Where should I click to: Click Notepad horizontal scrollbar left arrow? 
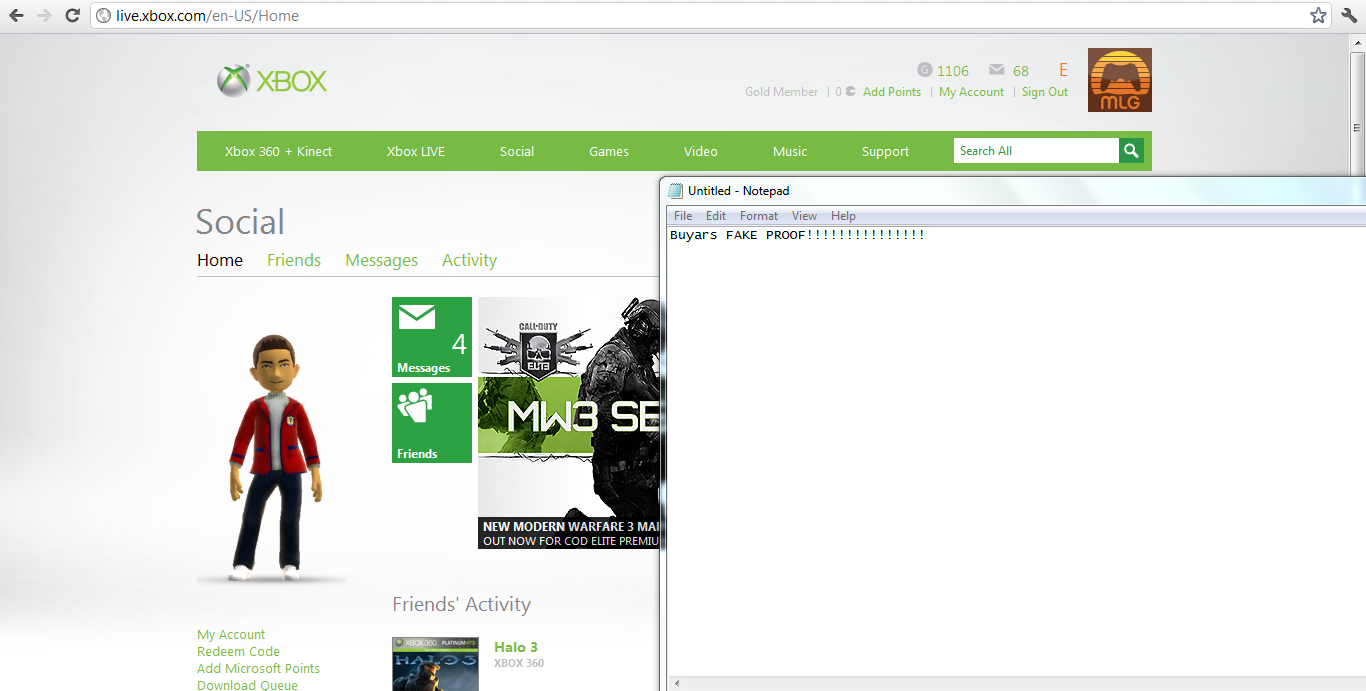676,684
